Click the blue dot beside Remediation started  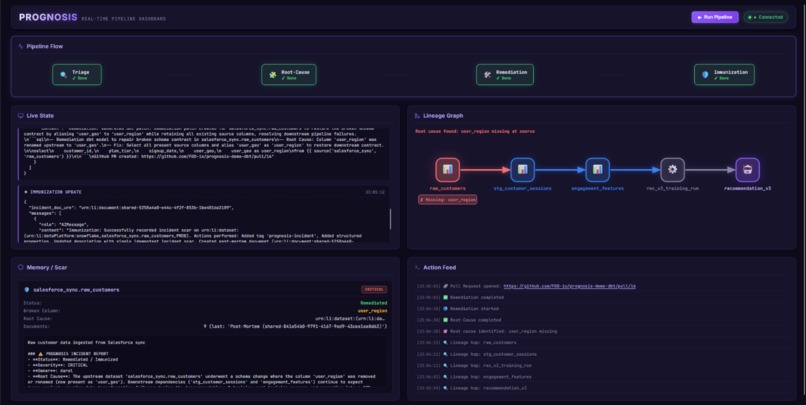pyautogui.click(x=445, y=309)
